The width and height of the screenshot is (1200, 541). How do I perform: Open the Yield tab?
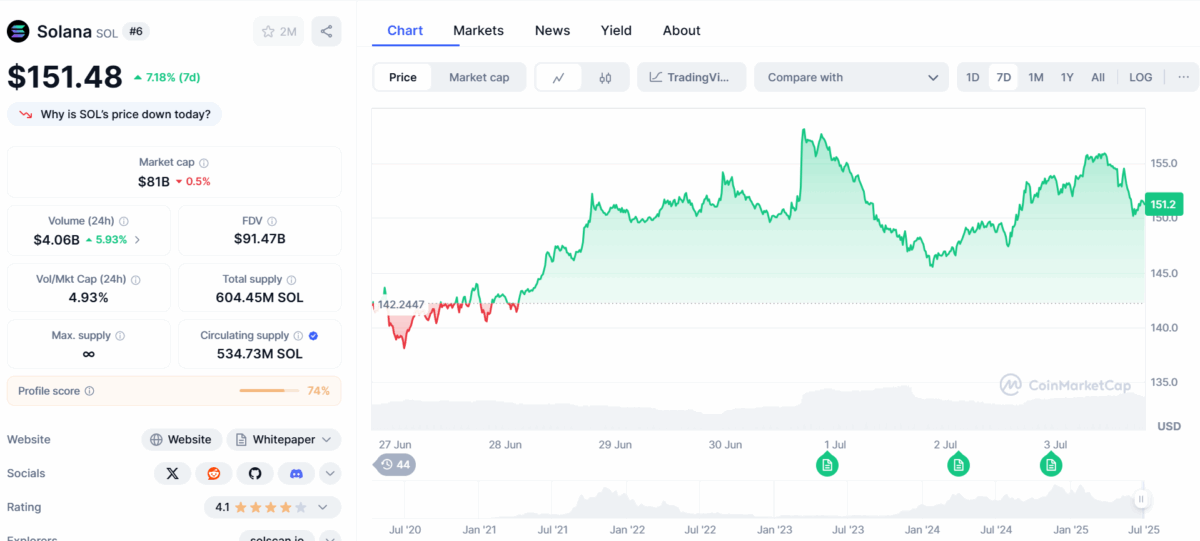(x=616, y=30)
